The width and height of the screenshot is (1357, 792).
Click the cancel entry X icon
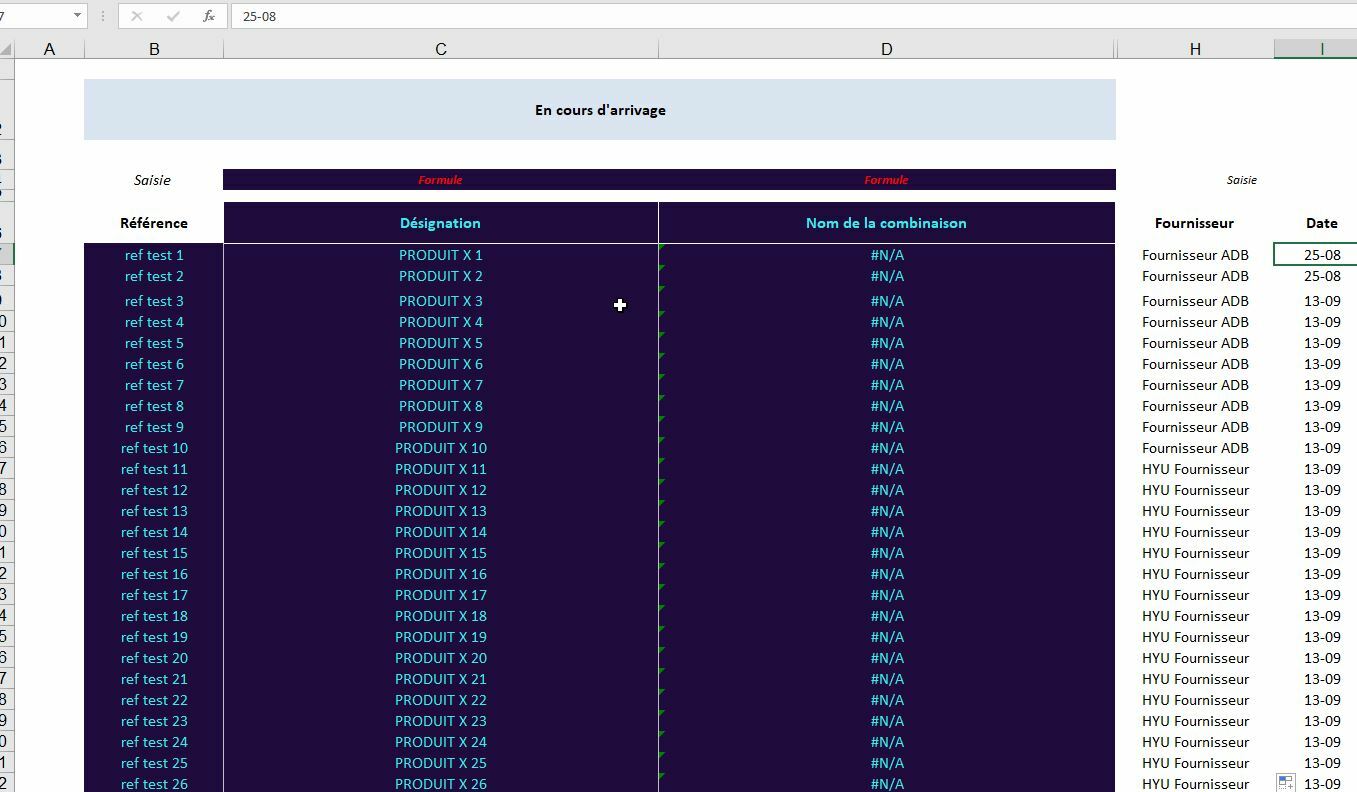[x=137, y=16]
